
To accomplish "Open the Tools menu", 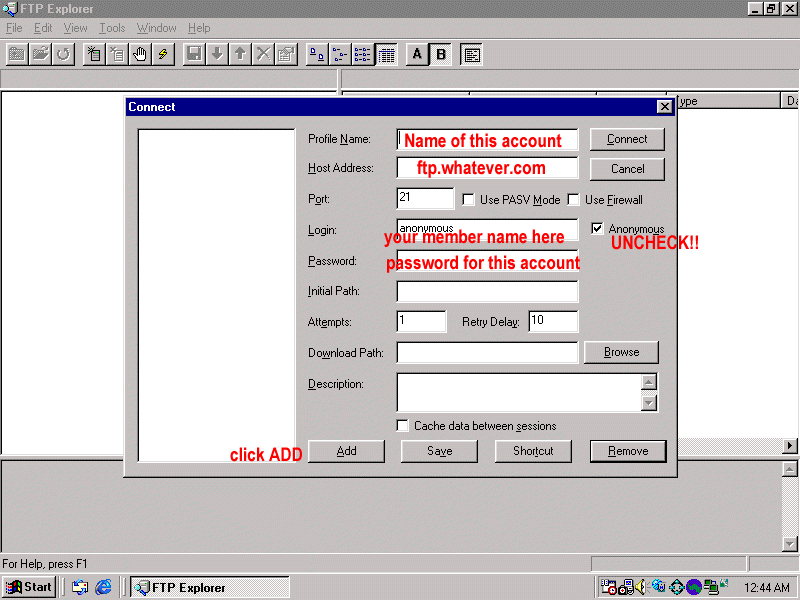I will click(x=112, y=28).
